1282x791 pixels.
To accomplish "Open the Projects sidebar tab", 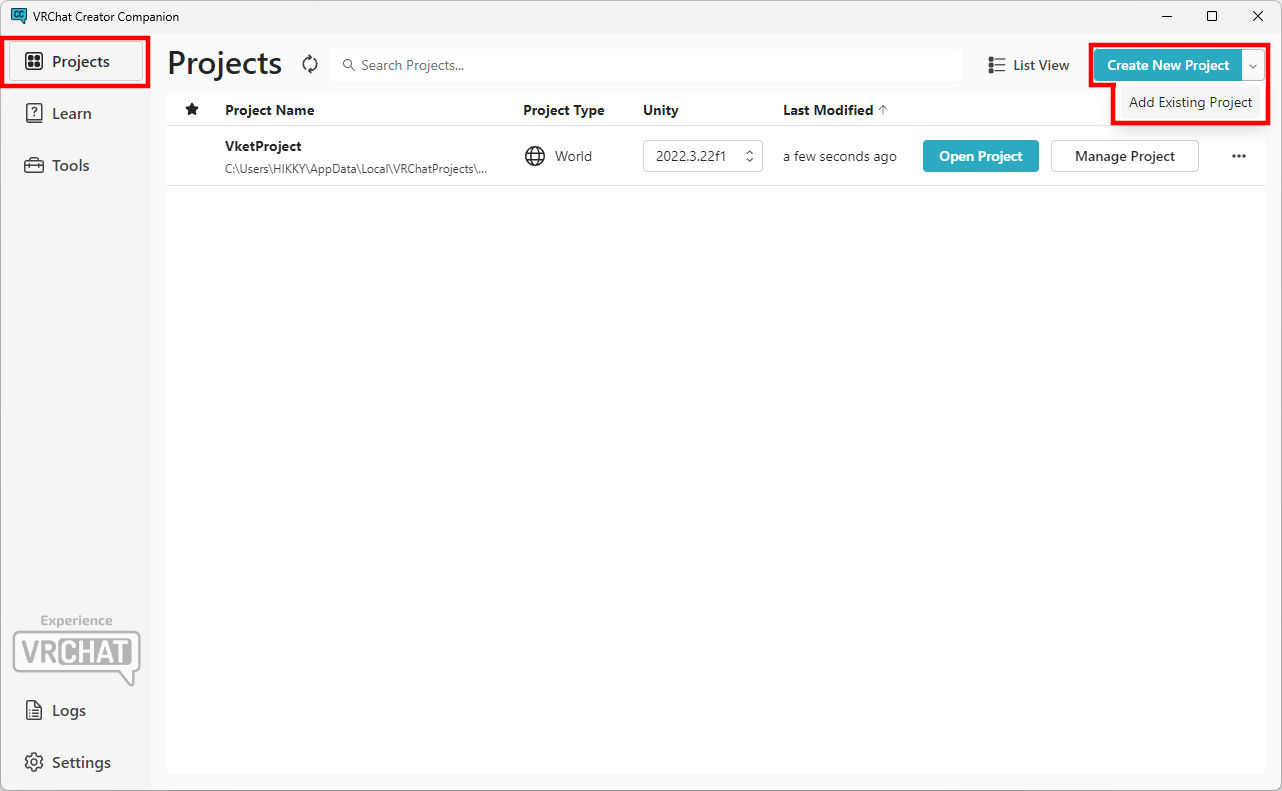I will tap(77, 62).
